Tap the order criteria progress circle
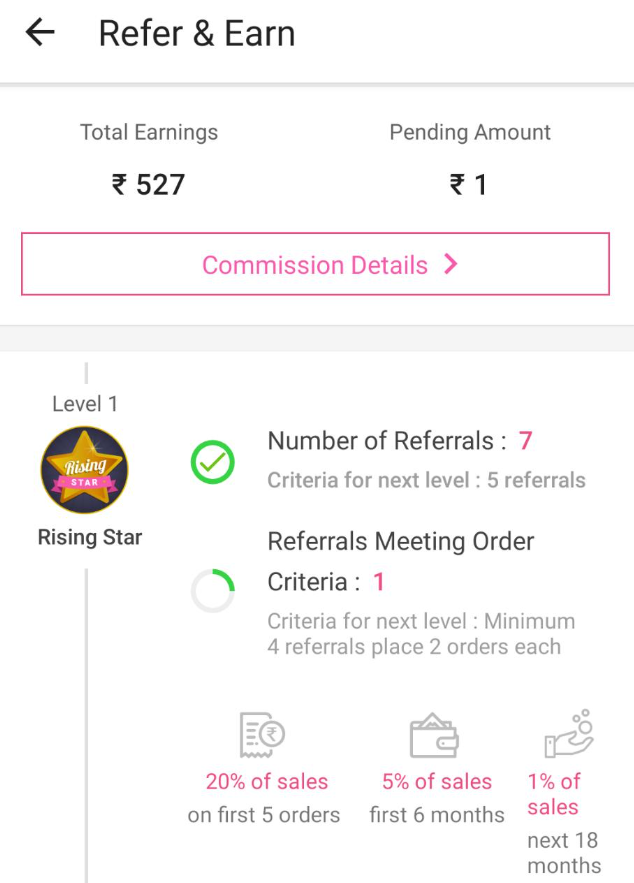 (211, 590)
